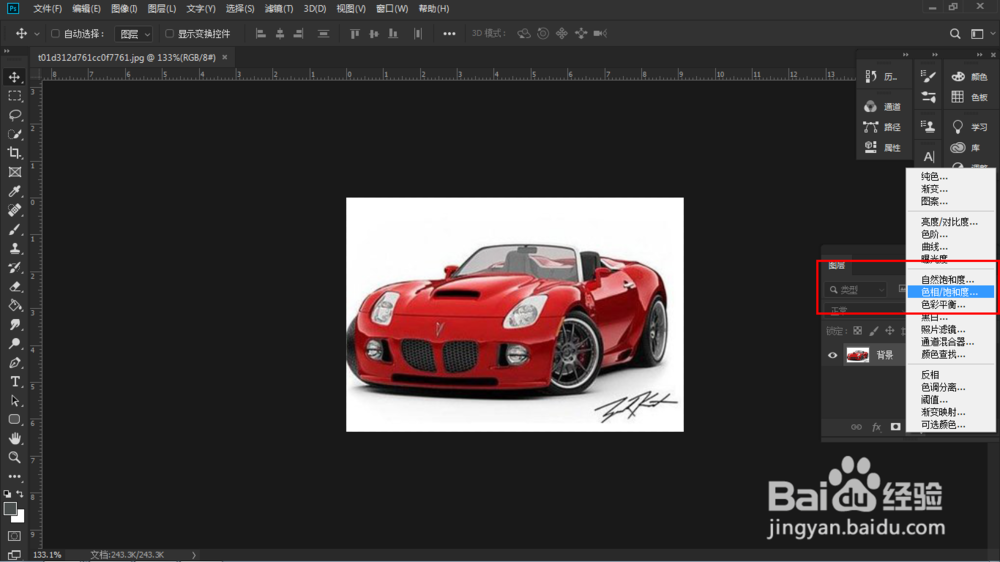
Task: Select the Healing Brush tool
Action: pyautogui.click(x=14, y=211)
